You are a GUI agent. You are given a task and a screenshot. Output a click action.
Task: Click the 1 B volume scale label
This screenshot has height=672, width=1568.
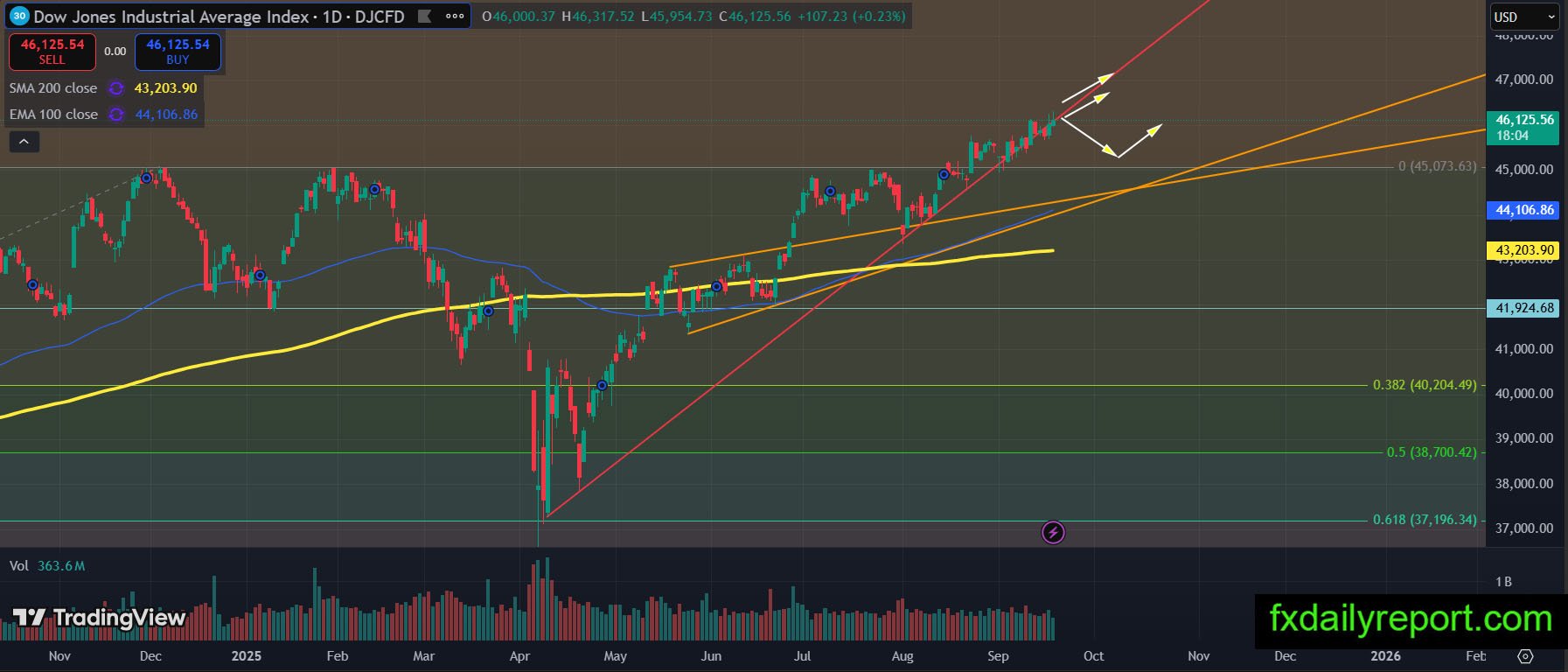coord(1503,582)
